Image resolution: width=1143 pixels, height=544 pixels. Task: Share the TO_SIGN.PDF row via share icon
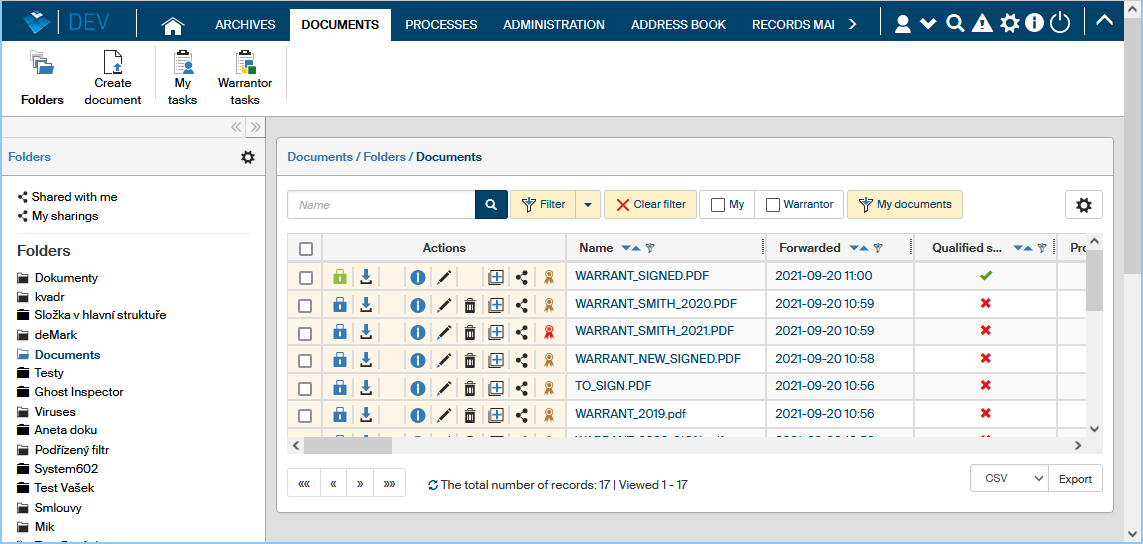[x=522, y=387]
